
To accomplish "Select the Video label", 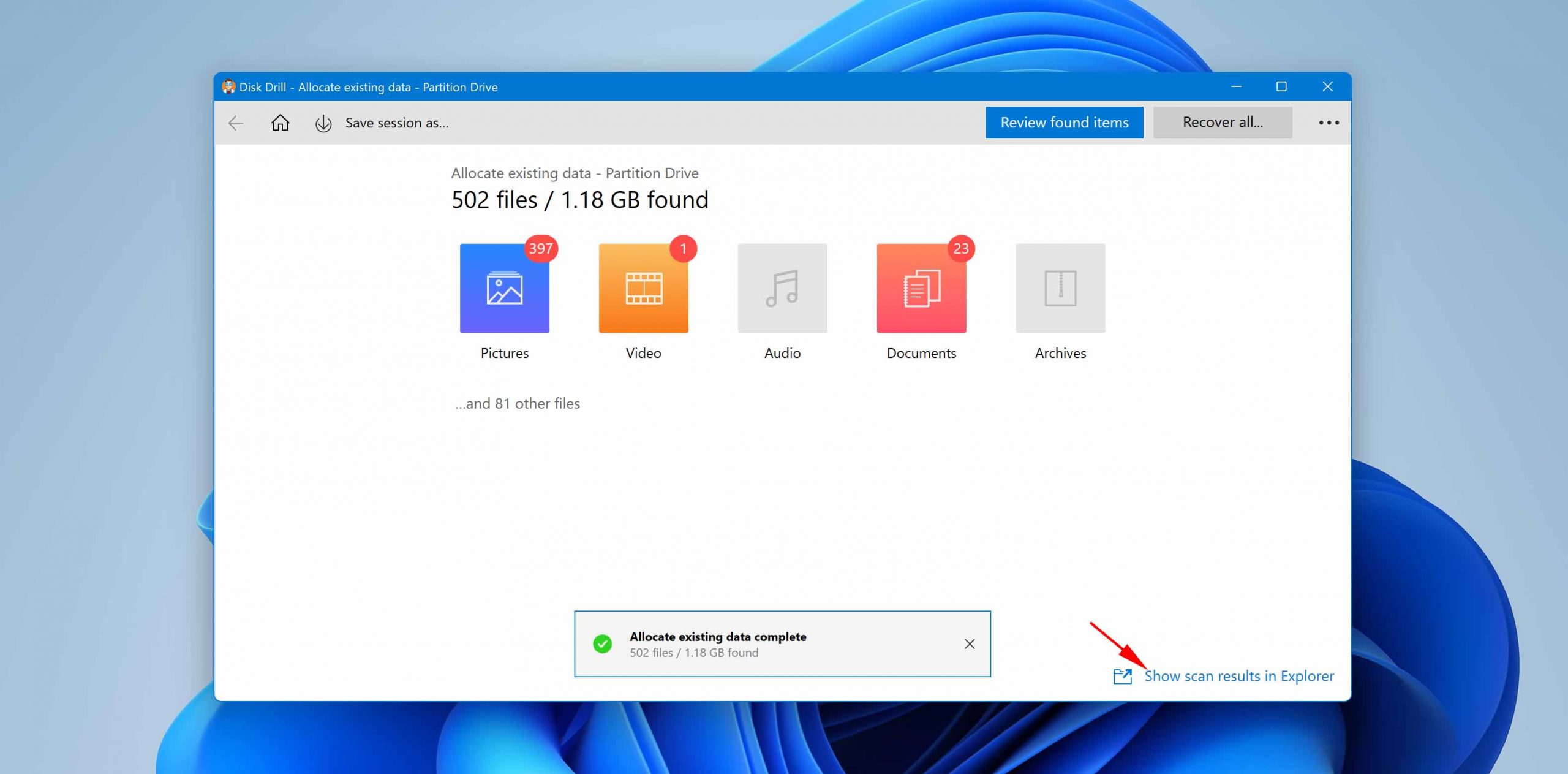I will click(643, 353).
